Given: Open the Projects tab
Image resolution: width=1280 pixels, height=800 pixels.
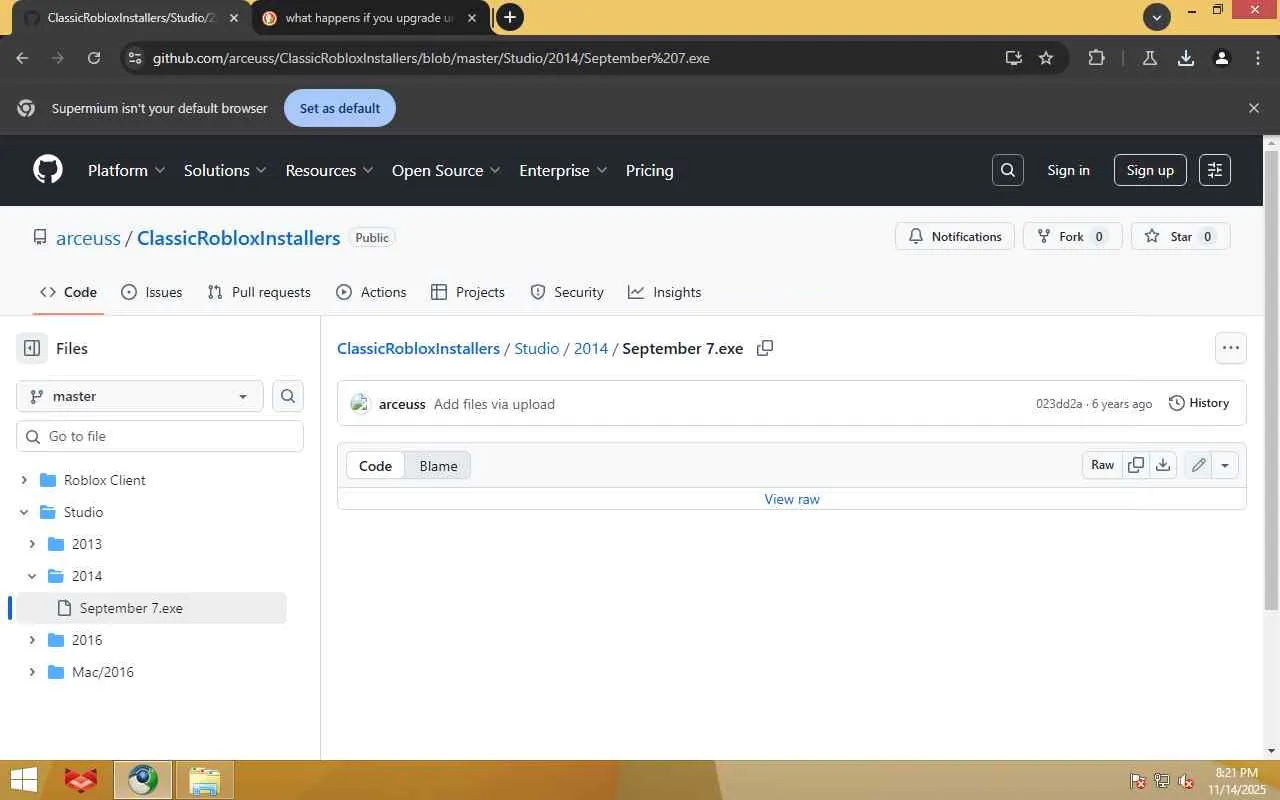Looking at the screenshot, I should 467,292.
